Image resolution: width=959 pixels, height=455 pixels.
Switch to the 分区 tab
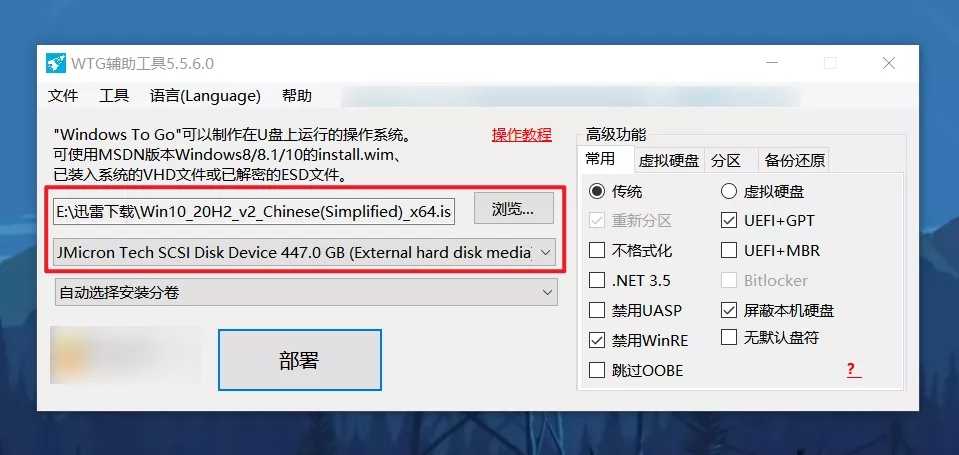click(x=726, y=160)
